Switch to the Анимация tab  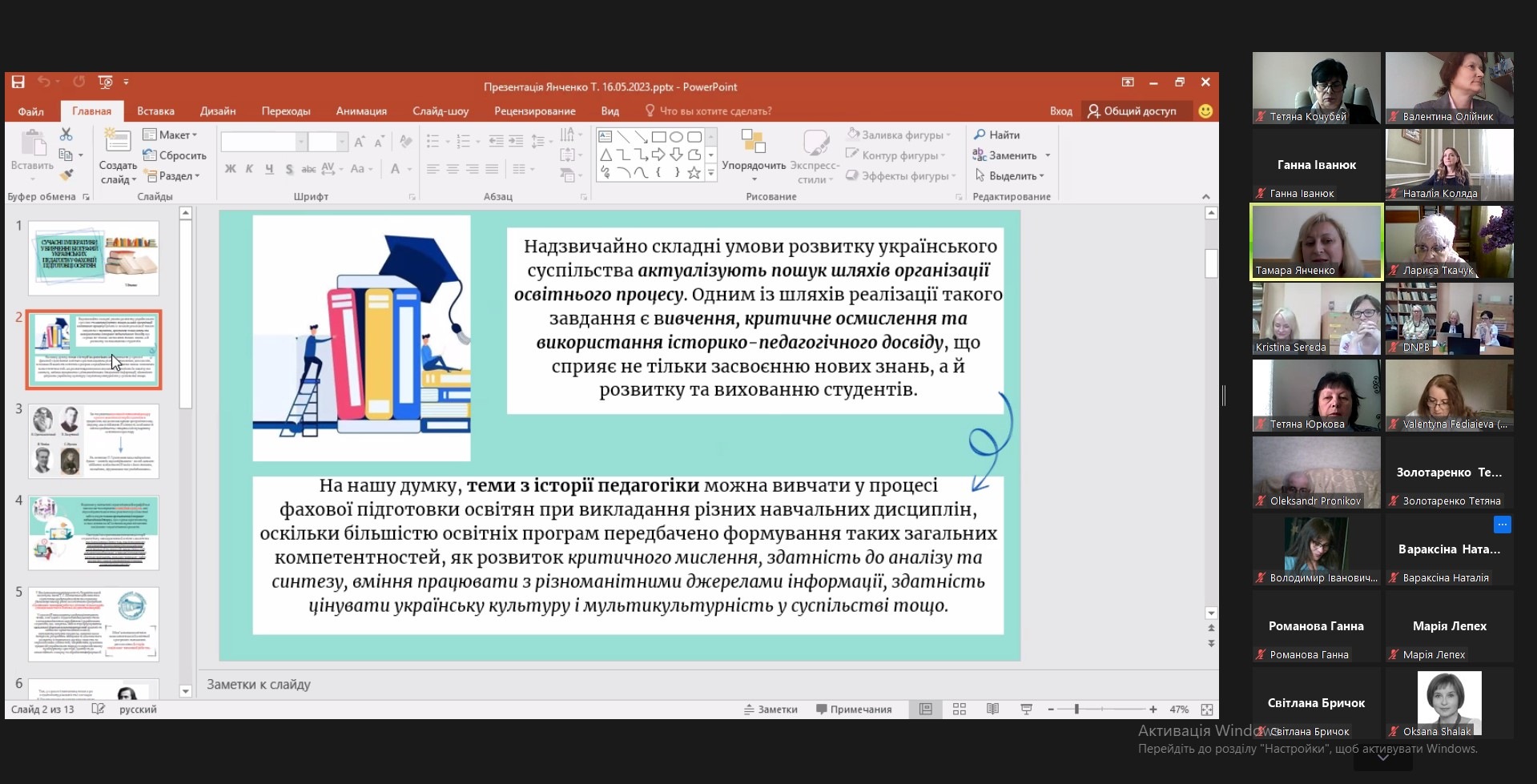click(361, 111)
